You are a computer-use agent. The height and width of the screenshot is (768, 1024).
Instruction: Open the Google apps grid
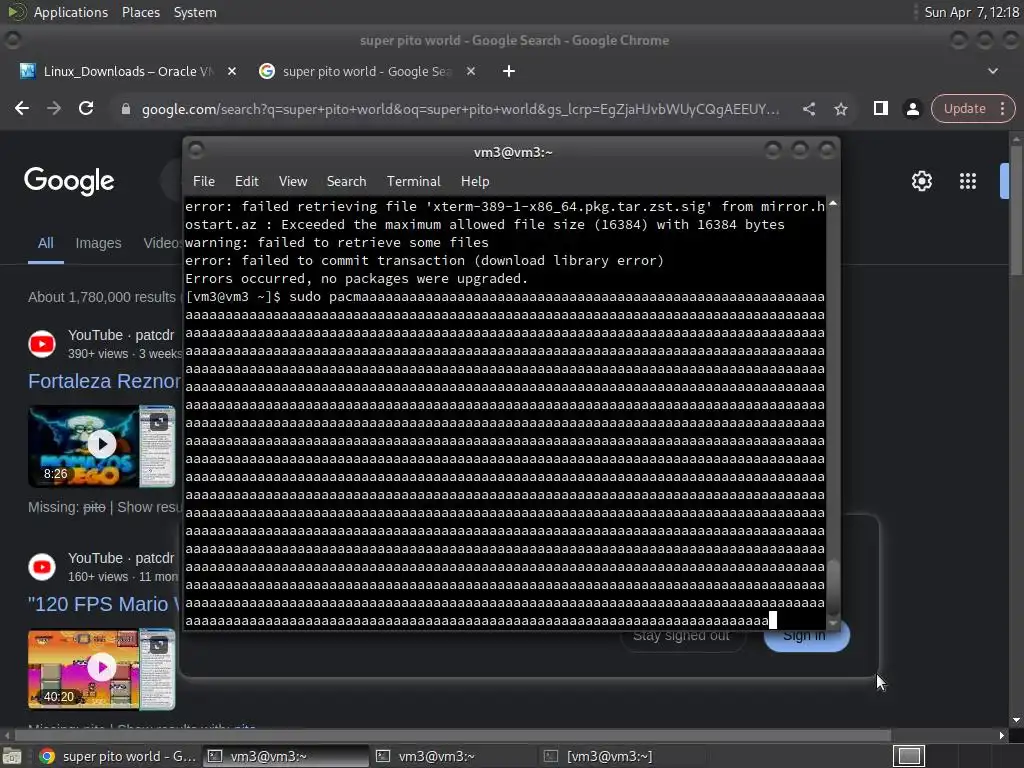[x=967, y=181]
